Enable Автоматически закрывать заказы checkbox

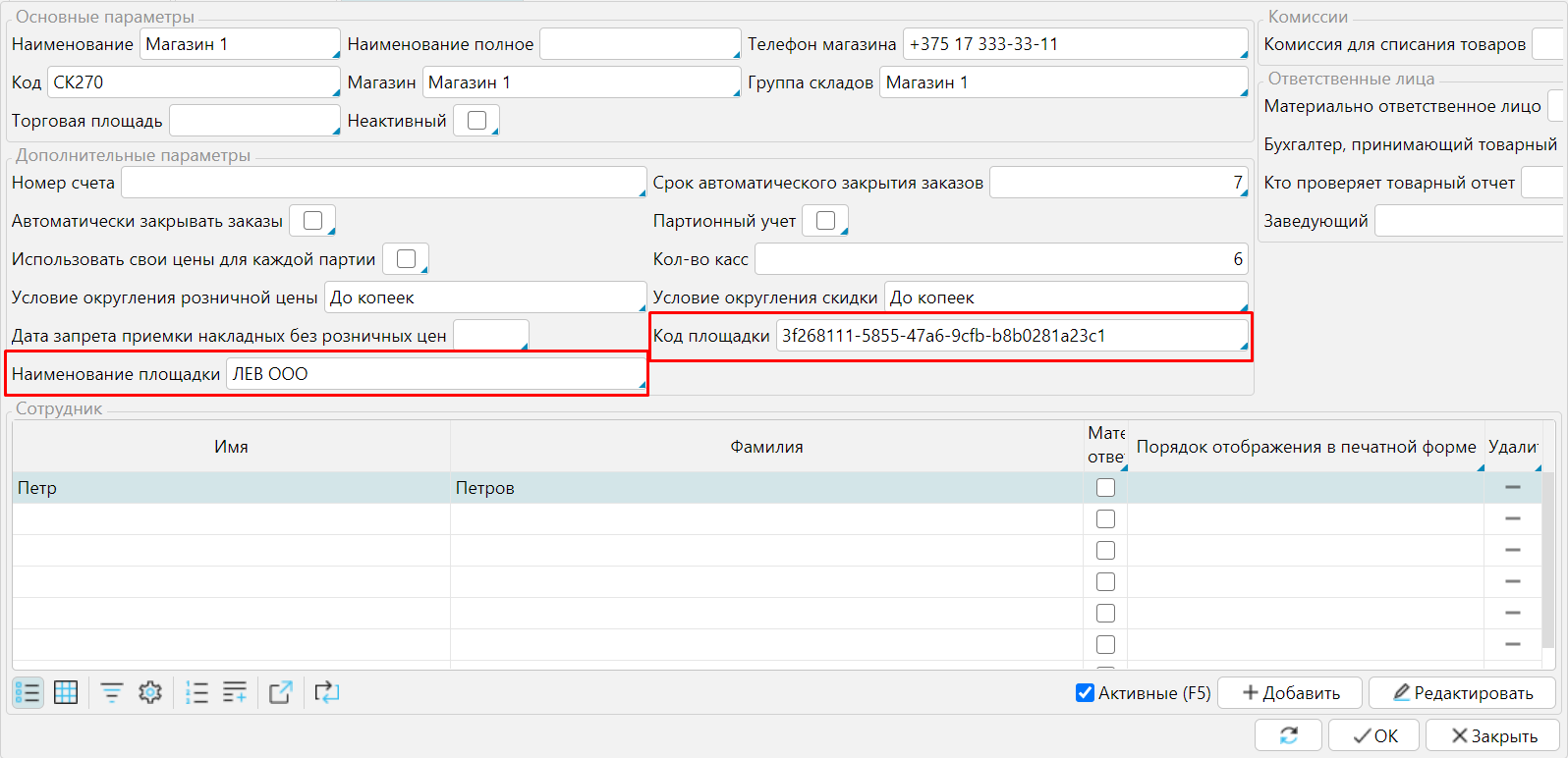(313, 221)
